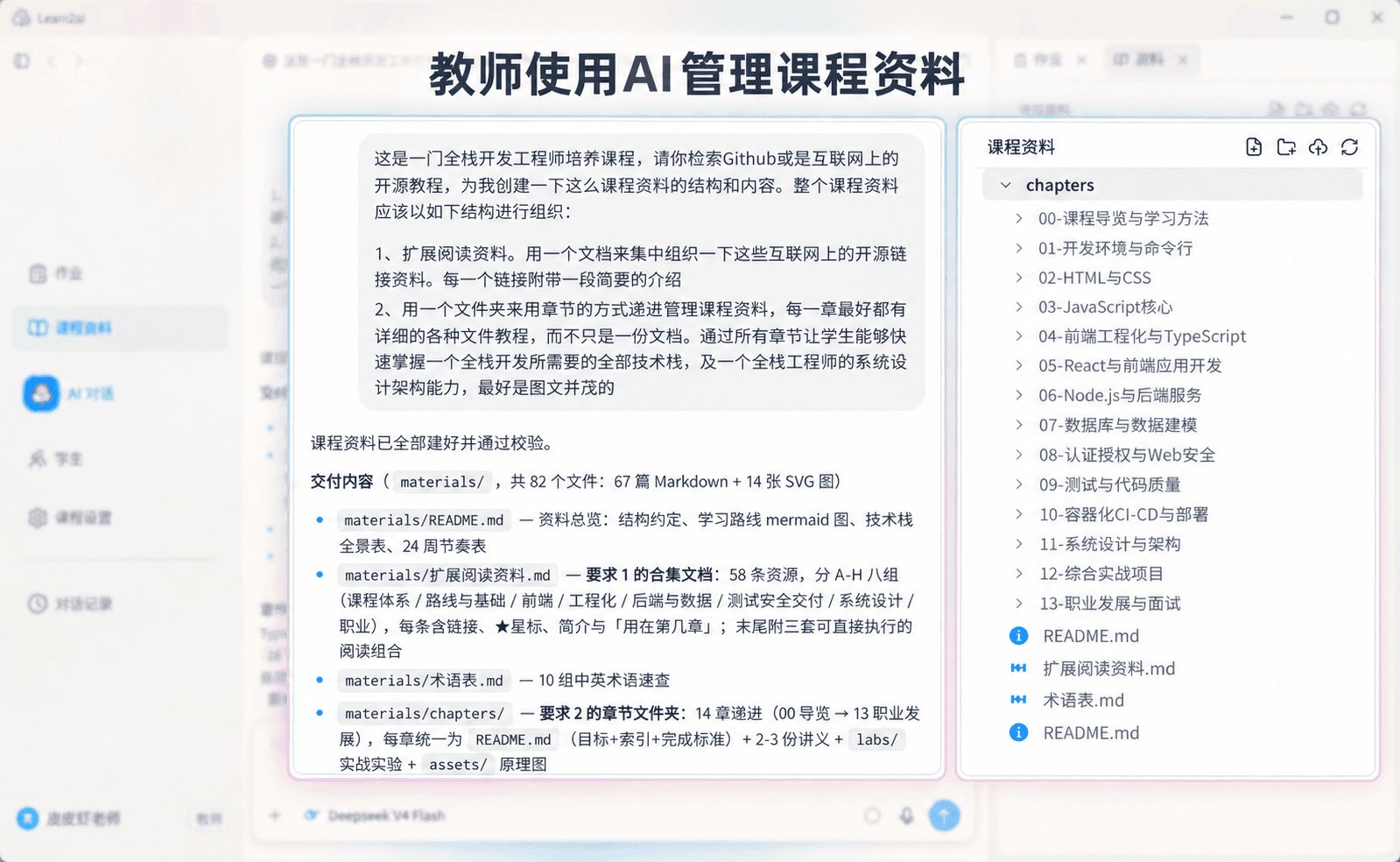Click the microphone icon in the chat input
The width and height of the screenshot is (1400, 862).
[906, 816]
